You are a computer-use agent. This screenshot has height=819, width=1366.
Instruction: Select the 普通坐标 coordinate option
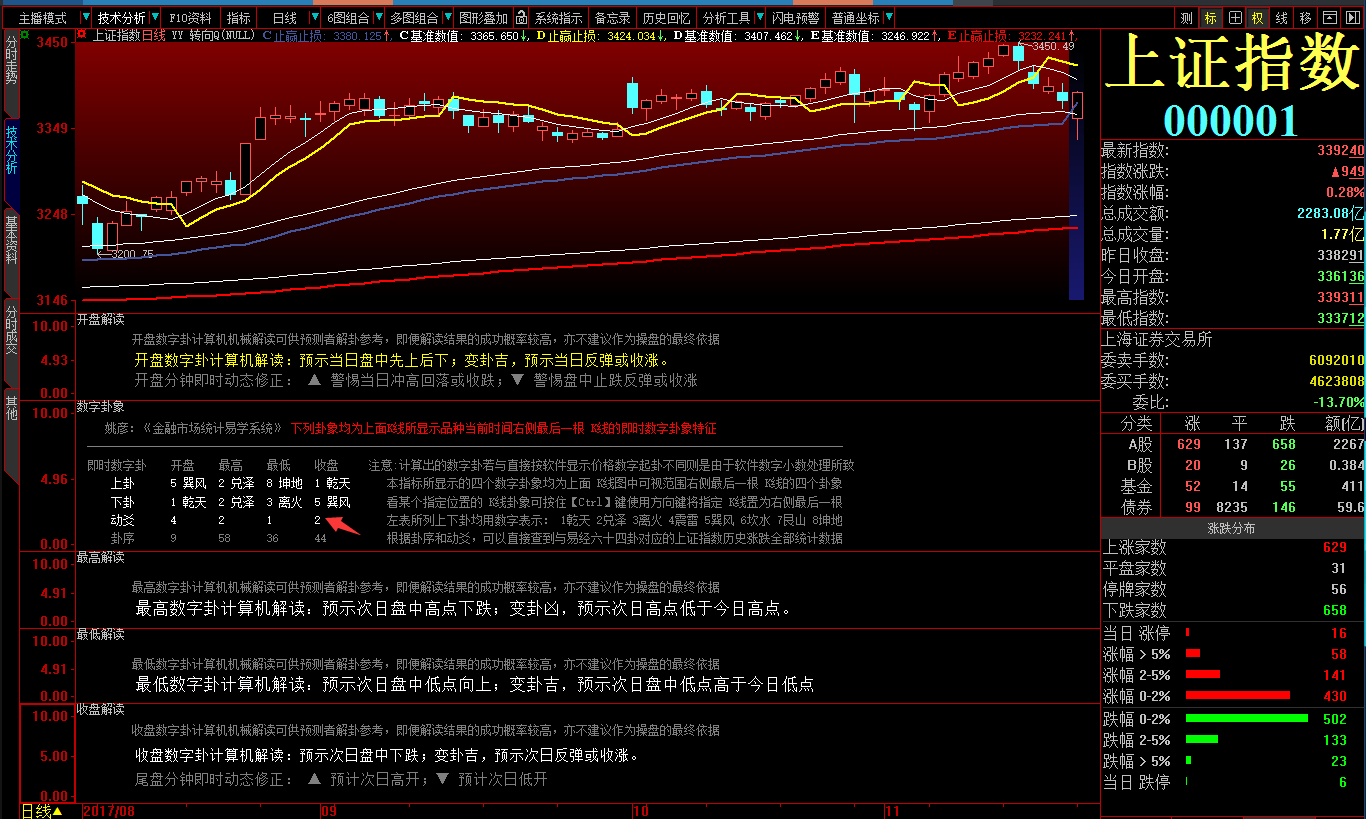(x=855, y=18)
